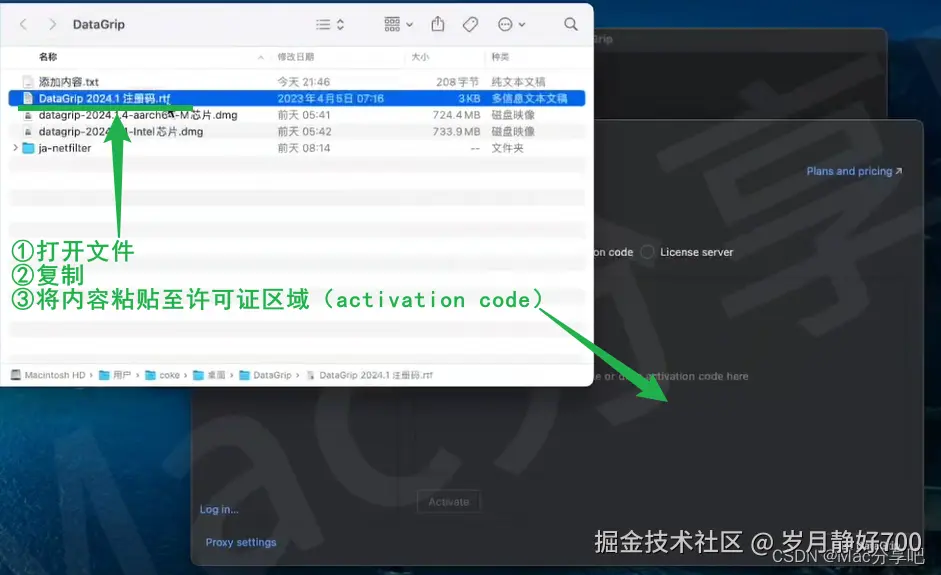Sort by the 大小 column header
Screen dimensions: 941x575
click(420, 56)
